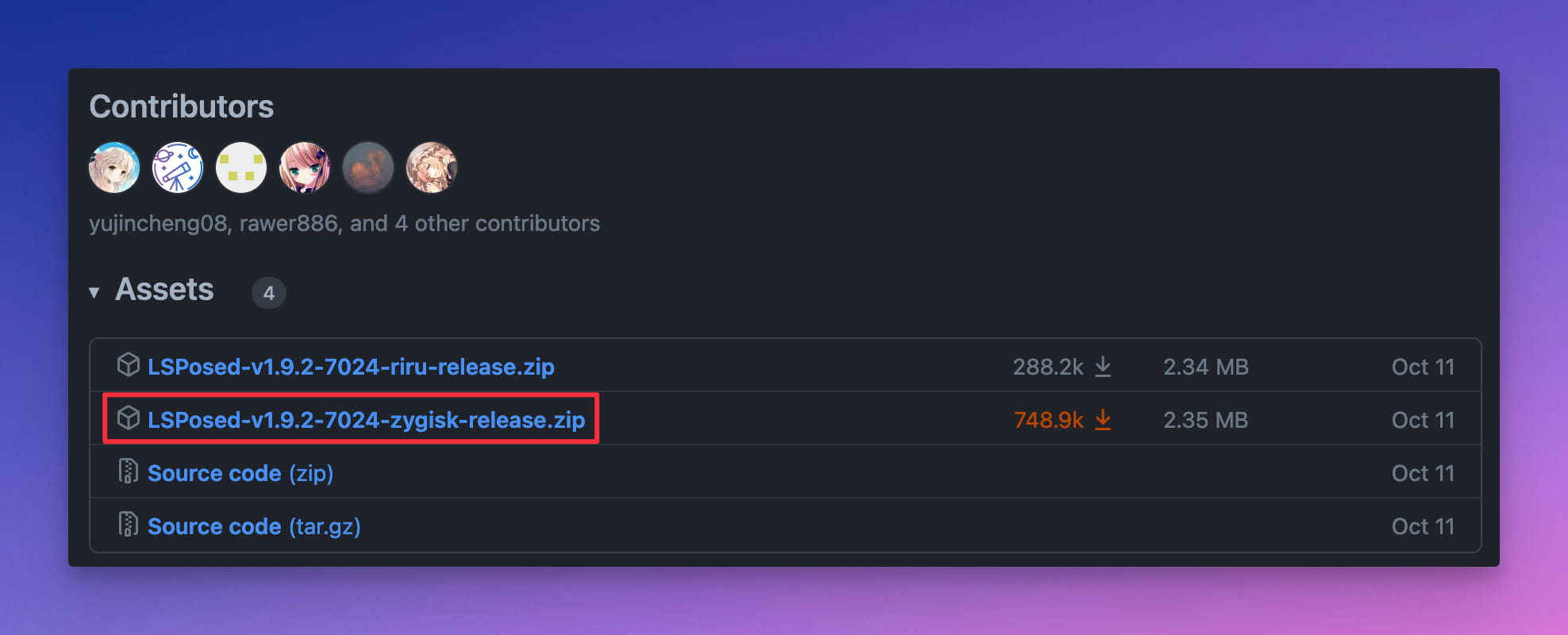Click package icon beside zygisk release
Screen dimensions: 1568x635
128,418
